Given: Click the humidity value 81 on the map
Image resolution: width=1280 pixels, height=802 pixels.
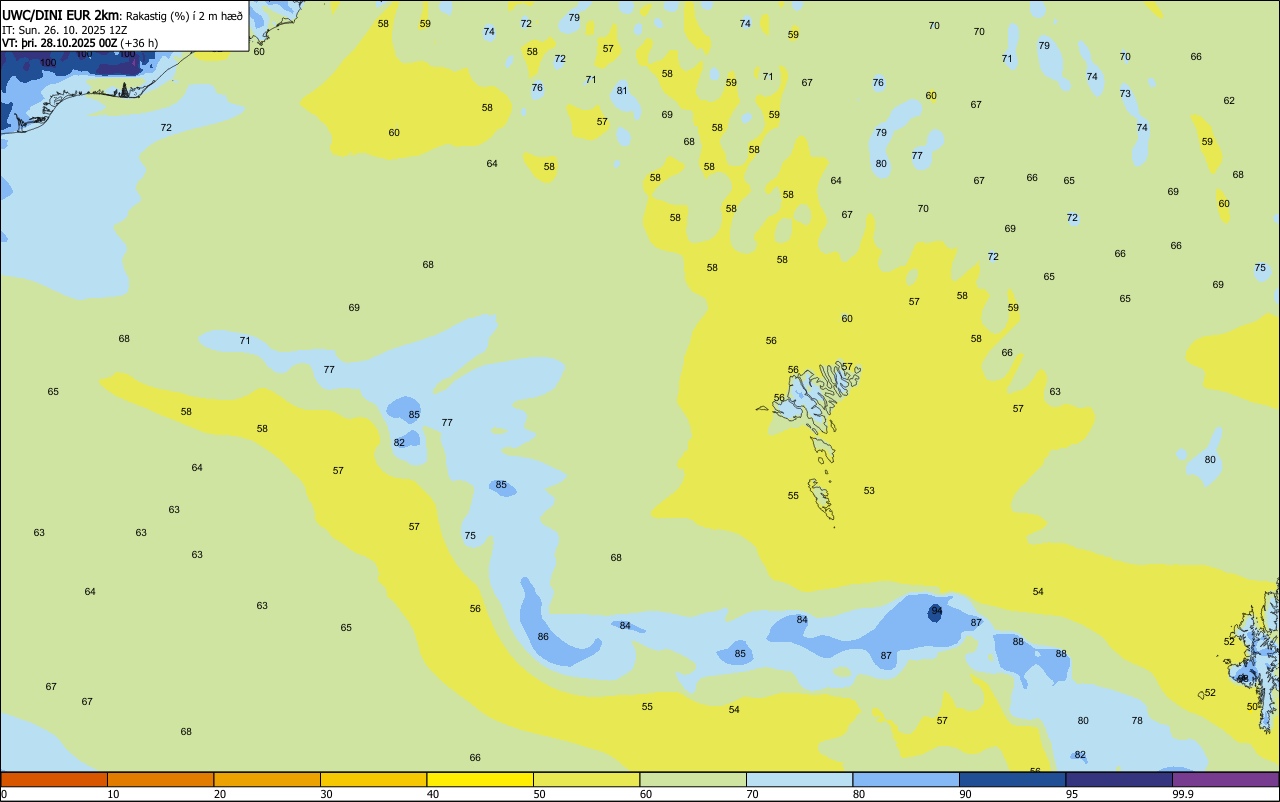Looking at the screenshot, I should click(x=622, y=91).
